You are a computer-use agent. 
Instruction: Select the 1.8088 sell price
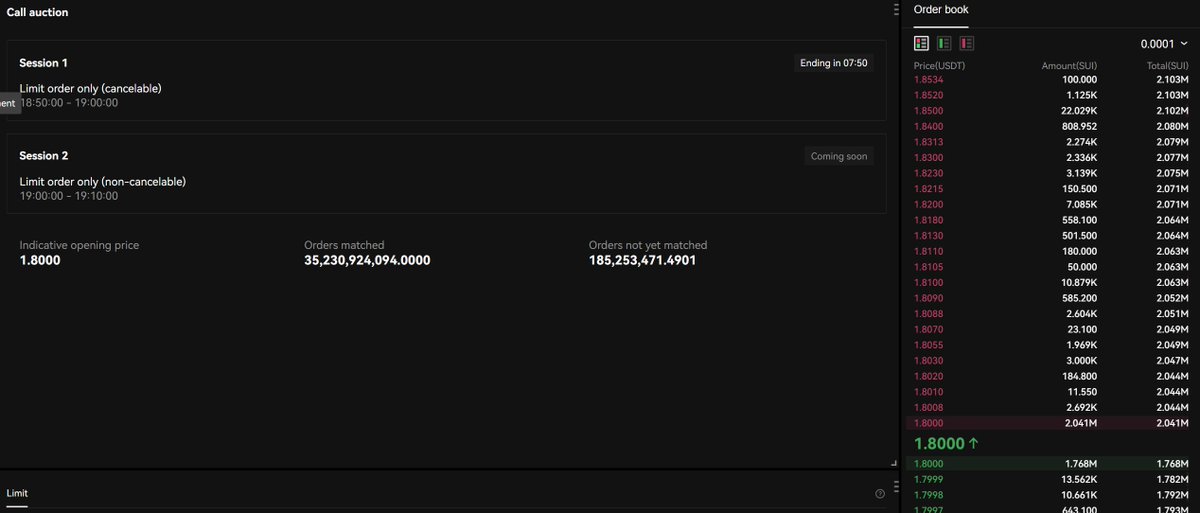[928, 313]
